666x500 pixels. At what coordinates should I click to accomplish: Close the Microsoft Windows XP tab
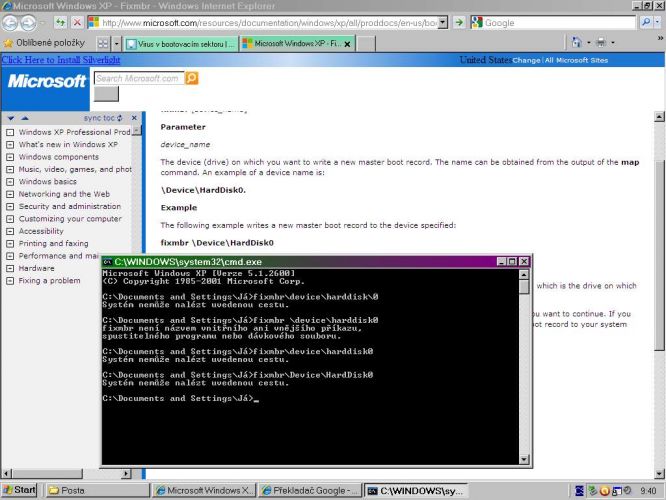point(347,44)
